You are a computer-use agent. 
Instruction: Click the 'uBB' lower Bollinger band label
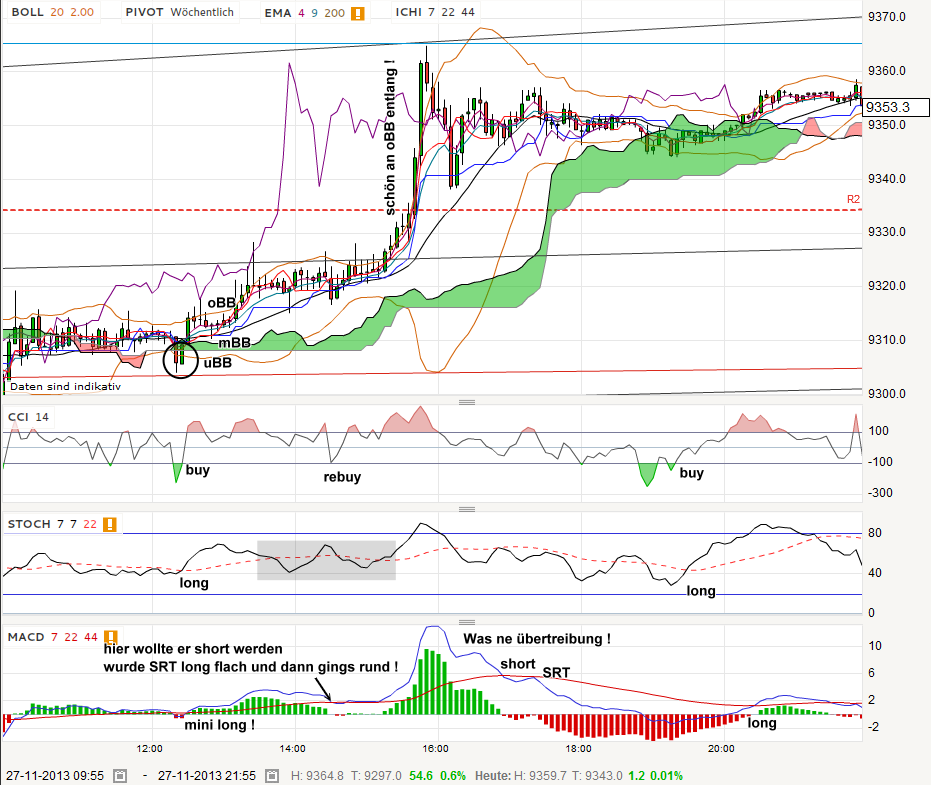coord(217,363)
